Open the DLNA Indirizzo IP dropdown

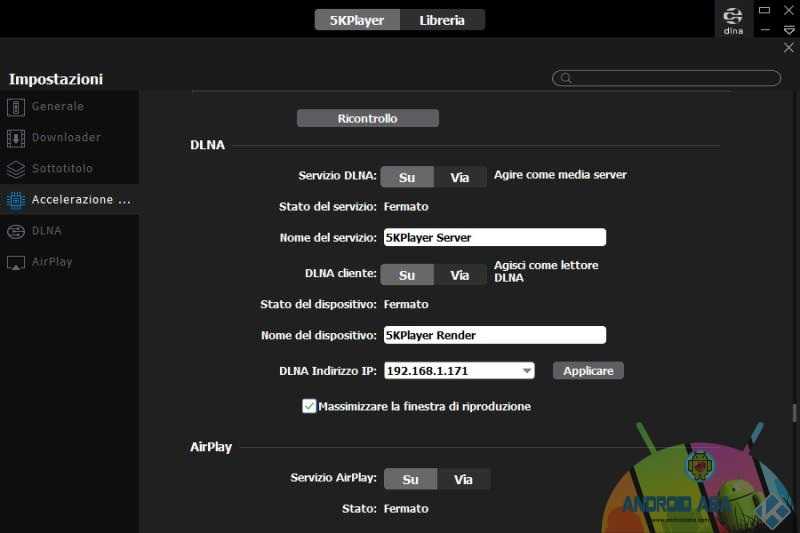(459, 371)
